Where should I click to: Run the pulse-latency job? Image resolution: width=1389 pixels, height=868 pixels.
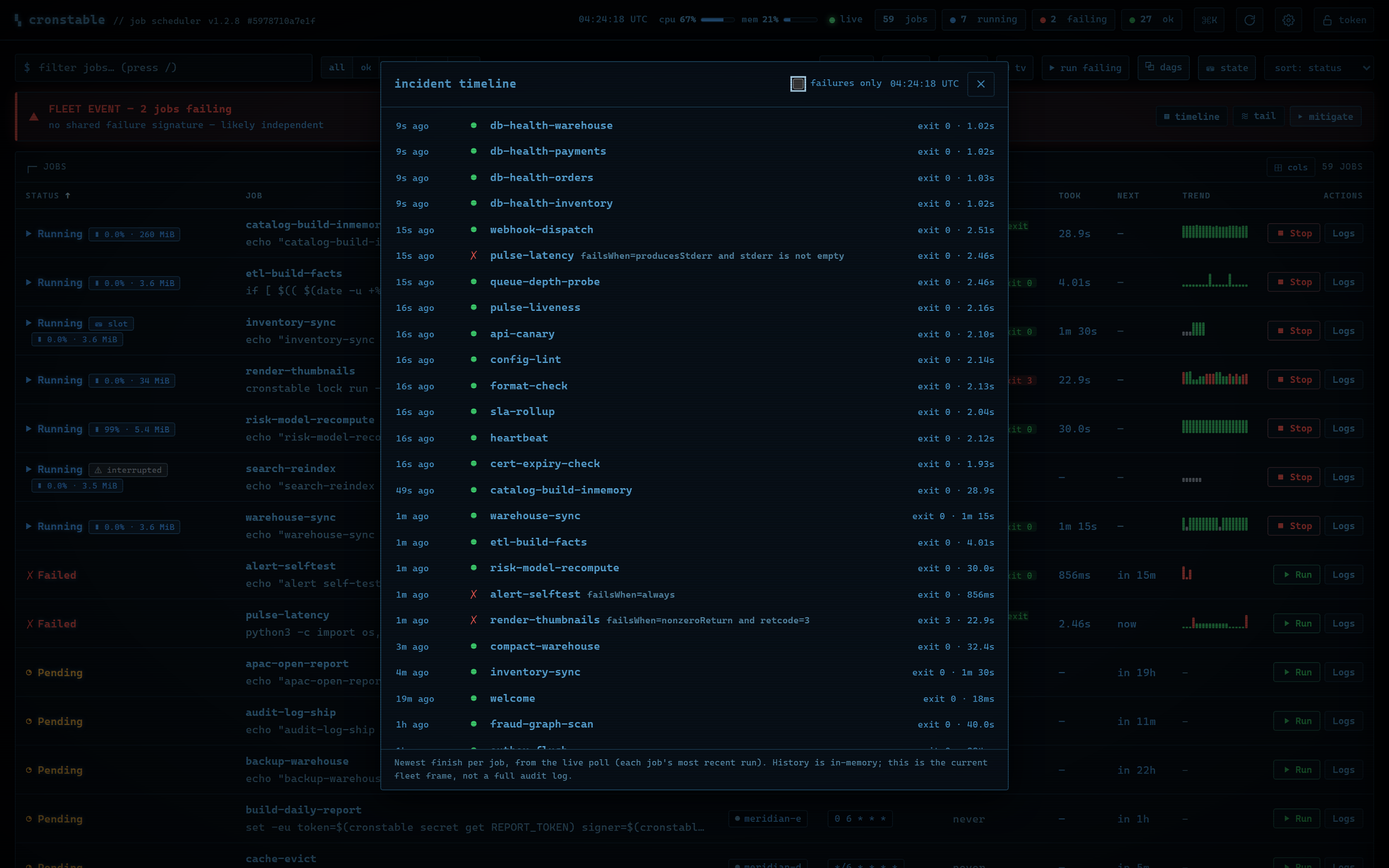[x=1296, y=623]
